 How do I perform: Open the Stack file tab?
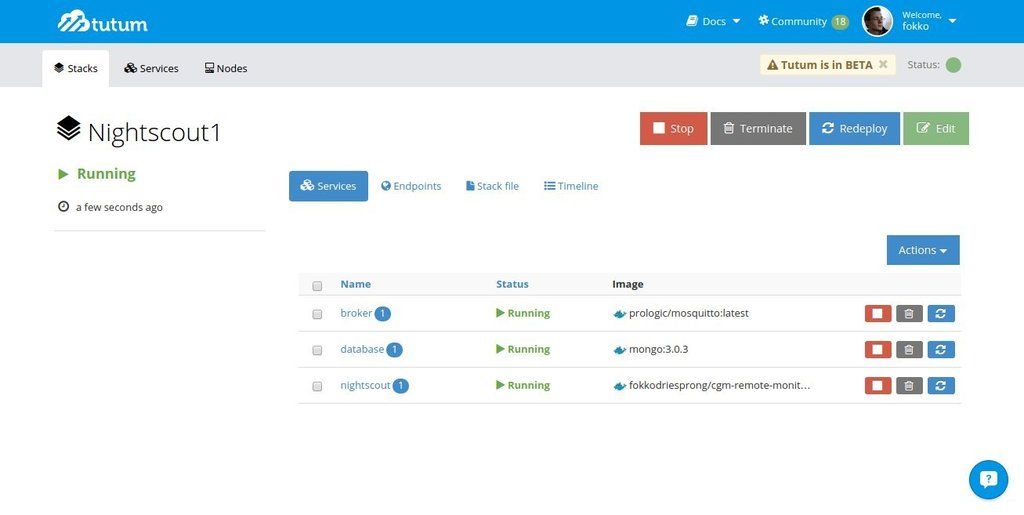[x=492, y=186]
